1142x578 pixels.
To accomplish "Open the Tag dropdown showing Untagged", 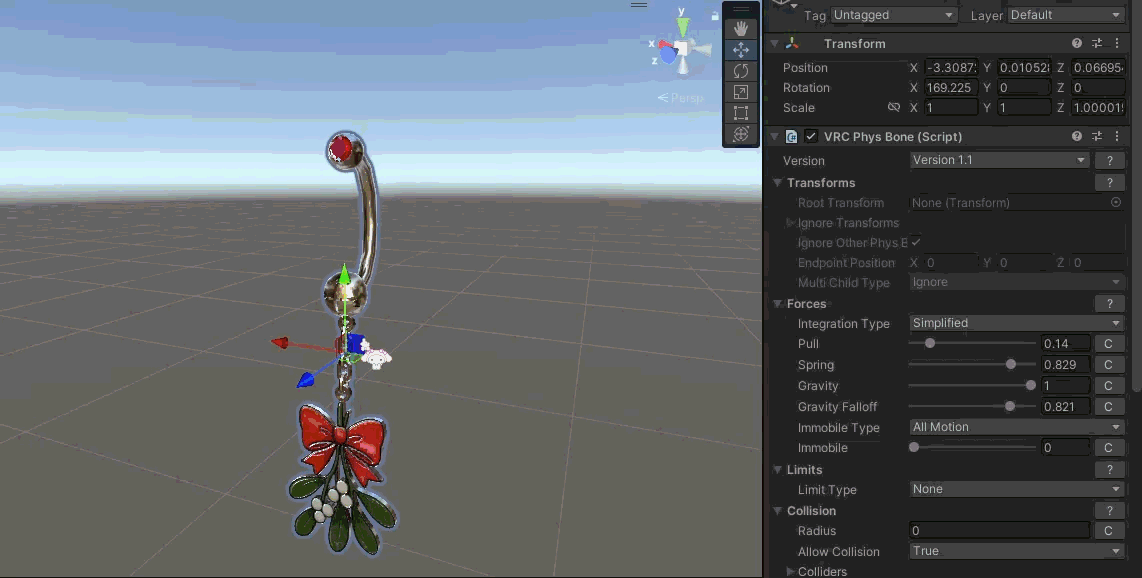I will pyautogui.click(x=894, y=15).
